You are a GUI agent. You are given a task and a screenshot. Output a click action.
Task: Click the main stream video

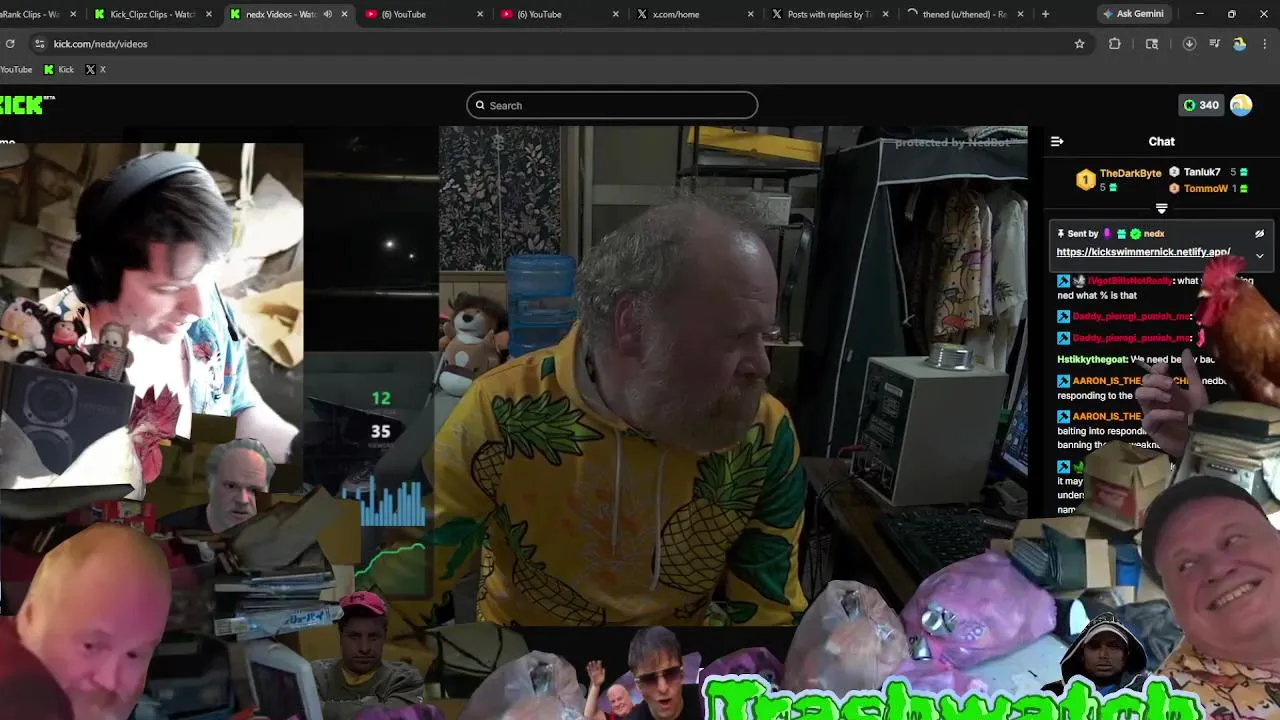tap(733, 375)
